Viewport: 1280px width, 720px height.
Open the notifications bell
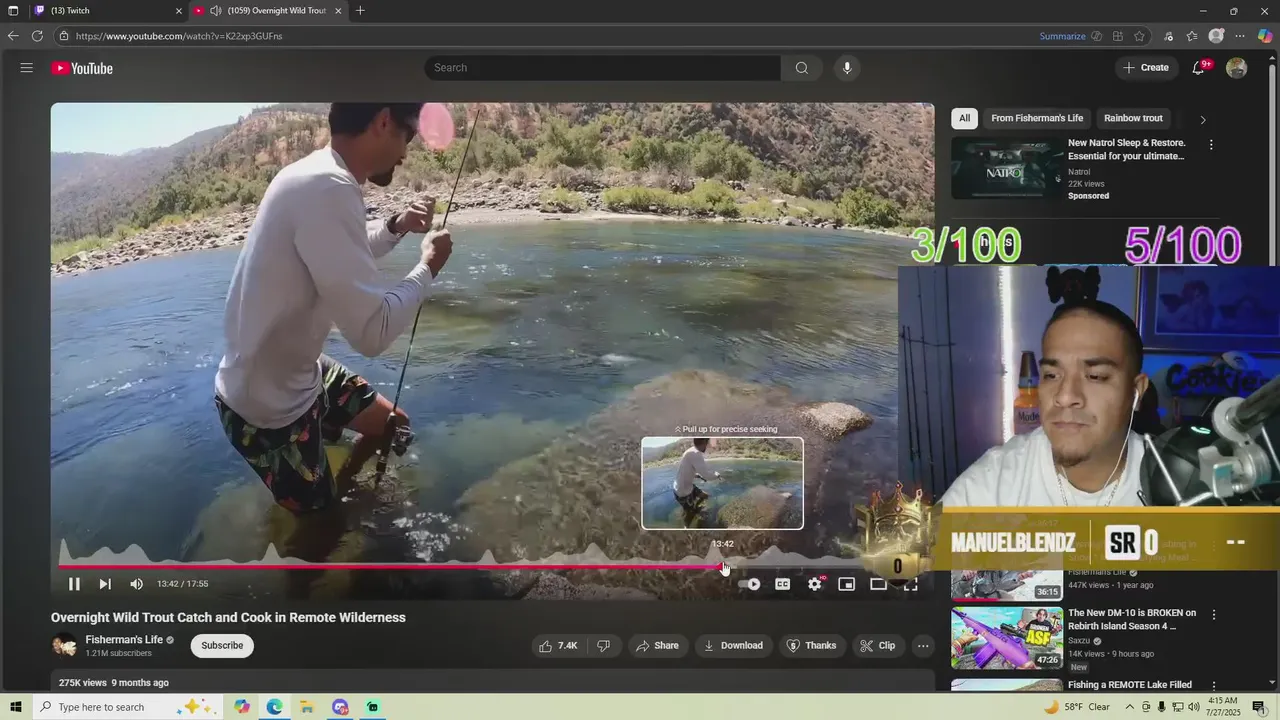pos(1198,68)
